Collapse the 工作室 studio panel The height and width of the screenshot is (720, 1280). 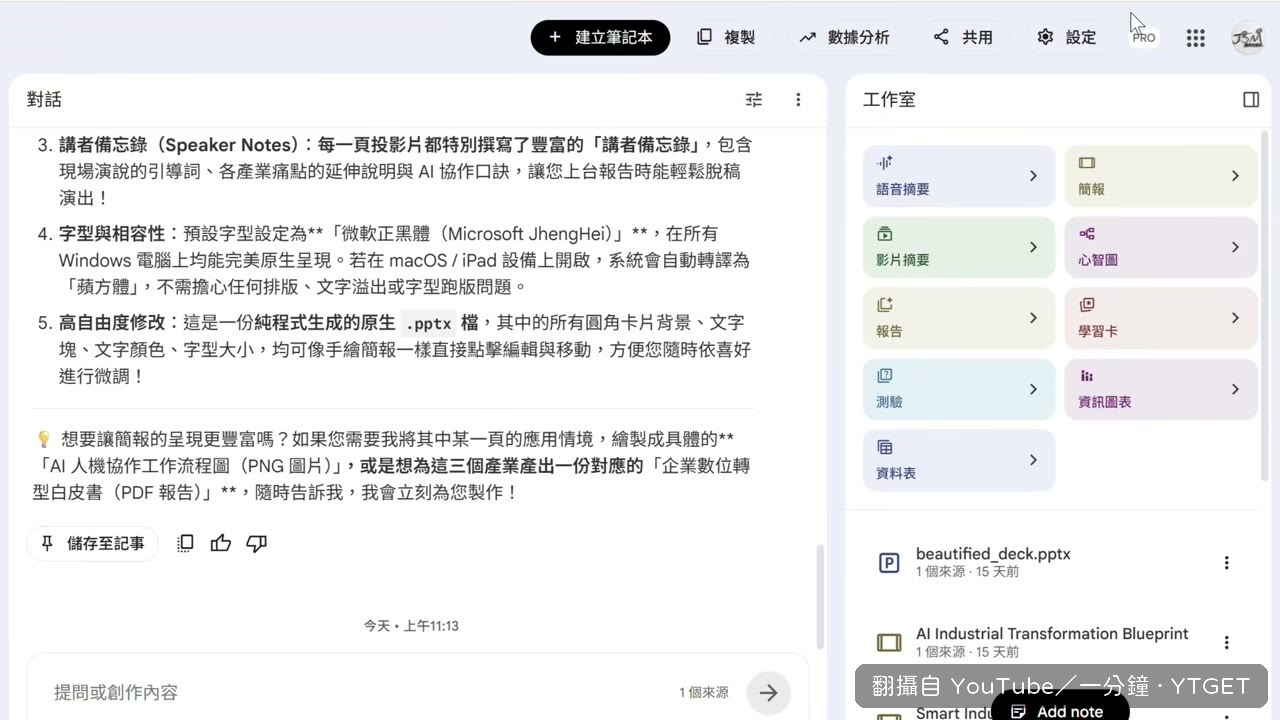pos(1251,99)
